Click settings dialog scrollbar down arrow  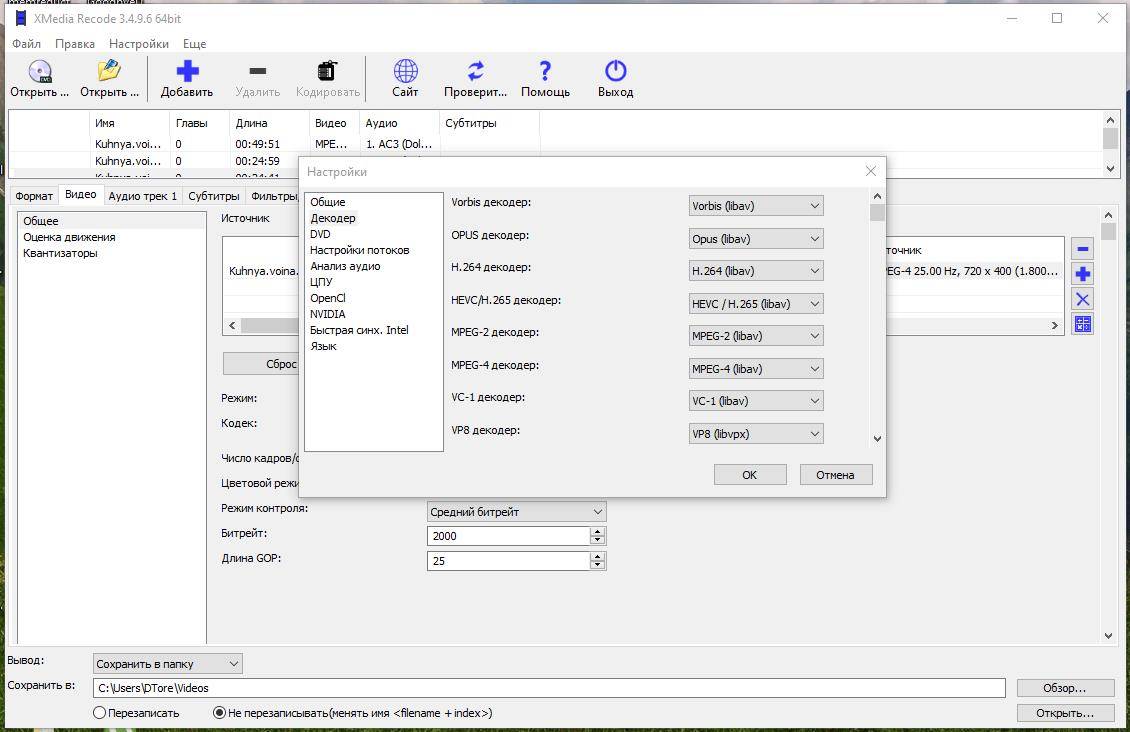pos(877,438)
